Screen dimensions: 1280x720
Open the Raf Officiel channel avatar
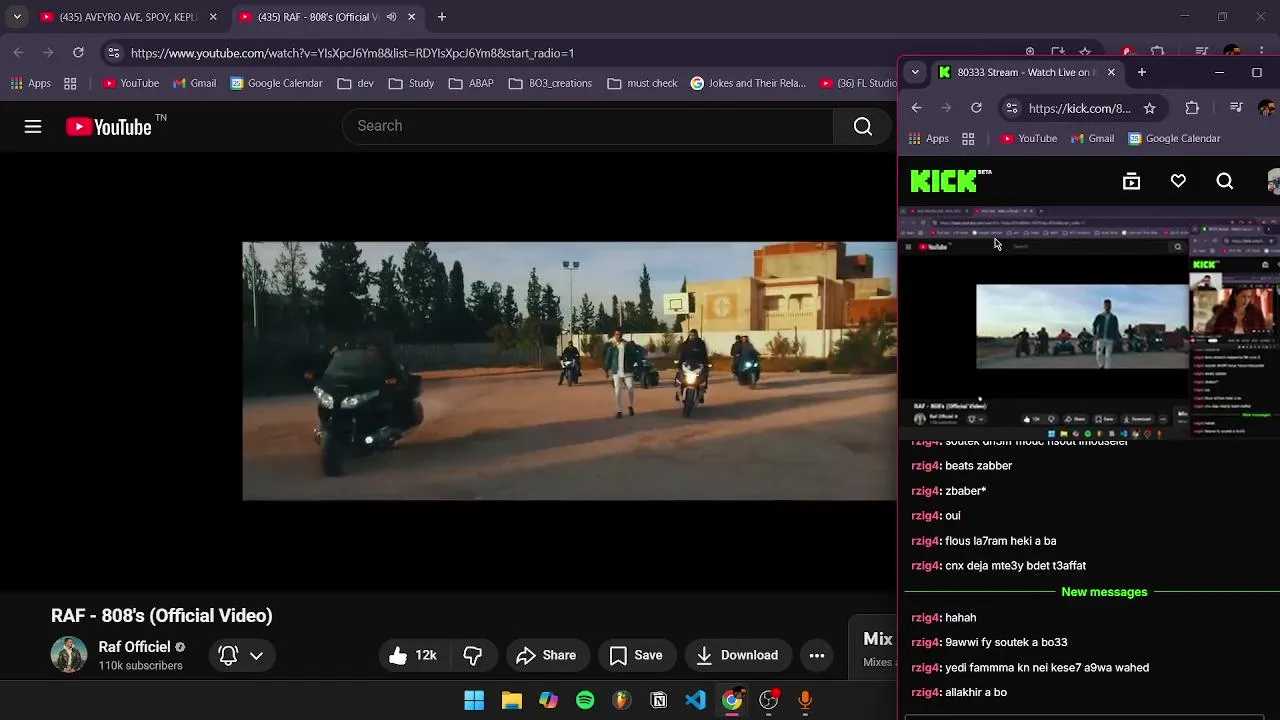tap(69, 655)
